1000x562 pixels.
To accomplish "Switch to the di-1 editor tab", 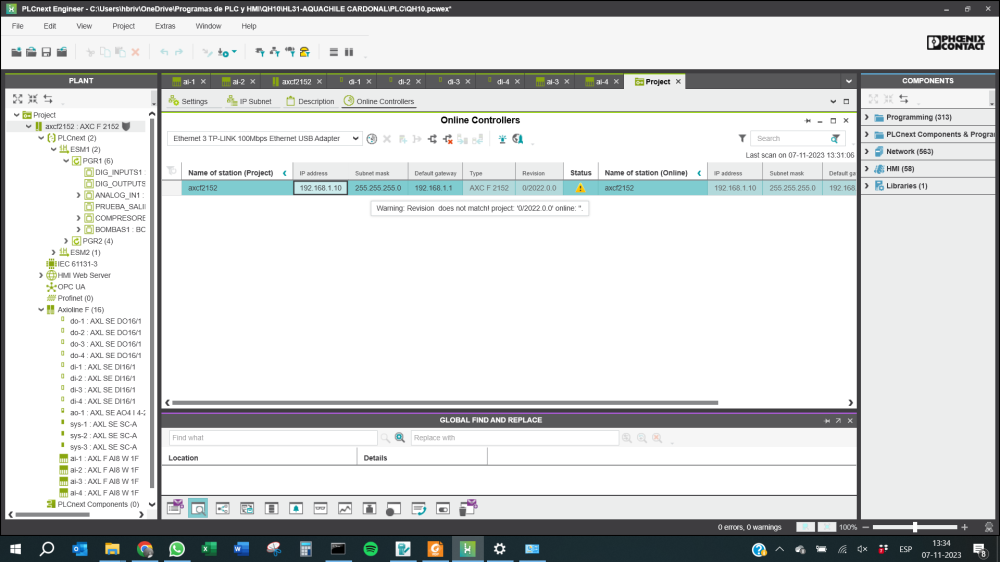I will click(354, 82).
